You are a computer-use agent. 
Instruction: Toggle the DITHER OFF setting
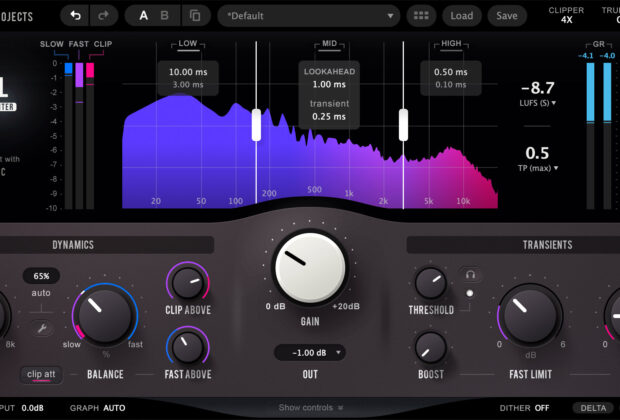(x=524, y=408)
